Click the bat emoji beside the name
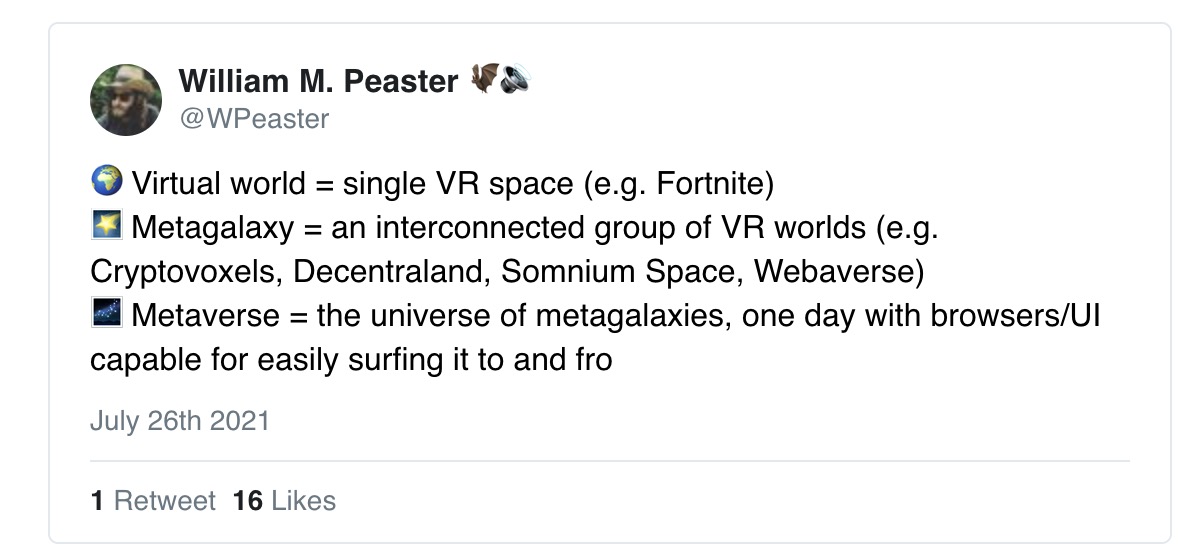 coord(484,78)
